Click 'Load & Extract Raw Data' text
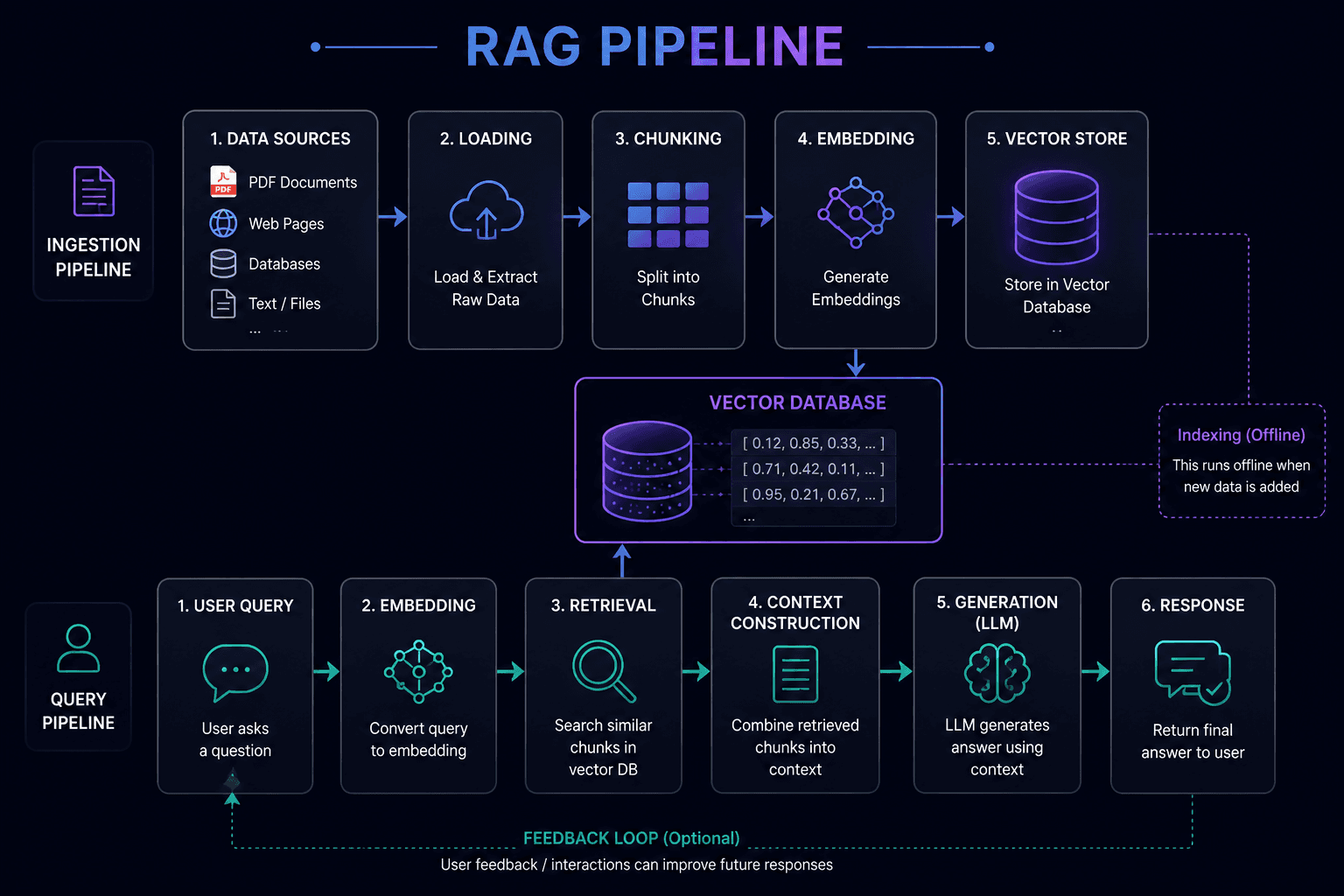The width and height of the screenshot is (1344, 896). tap(486, 288)
